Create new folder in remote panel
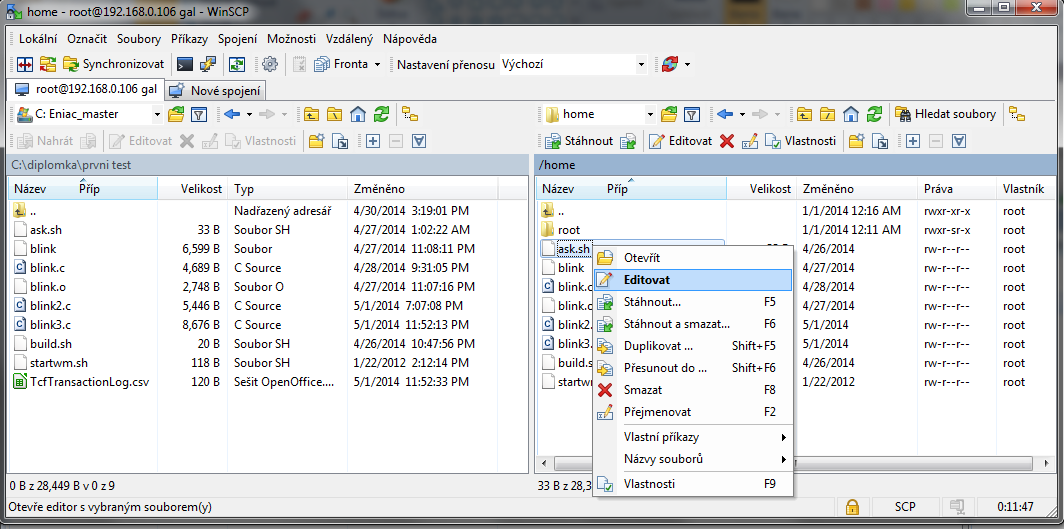 pyautogui.click(x=857, y=141)
